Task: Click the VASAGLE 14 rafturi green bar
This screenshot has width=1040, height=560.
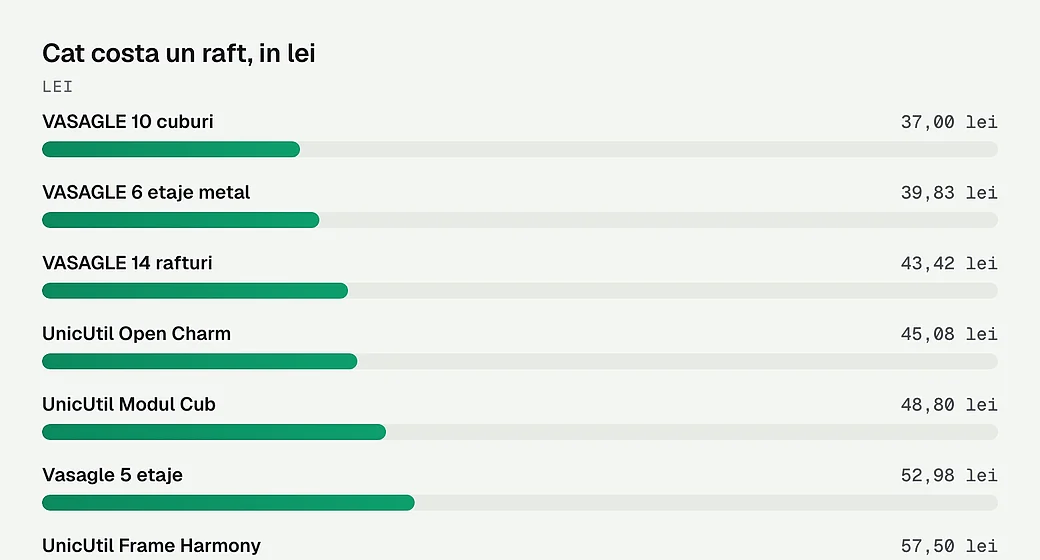Action: click(195, 291)
